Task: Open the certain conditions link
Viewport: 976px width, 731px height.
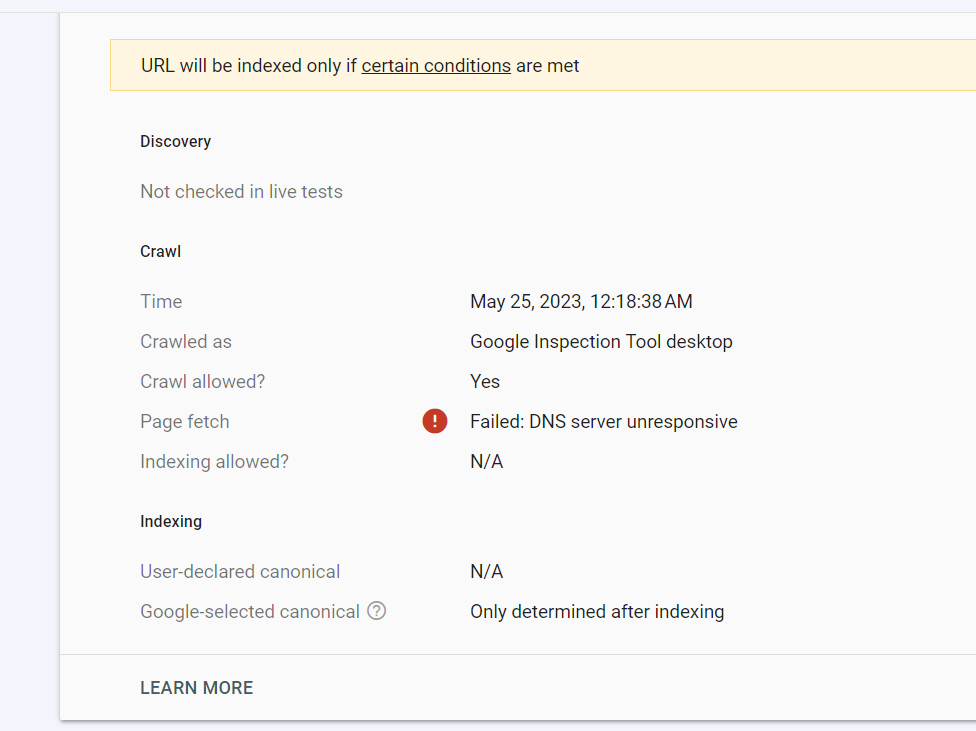Action: pyautogui.click(x=436, y=65)
